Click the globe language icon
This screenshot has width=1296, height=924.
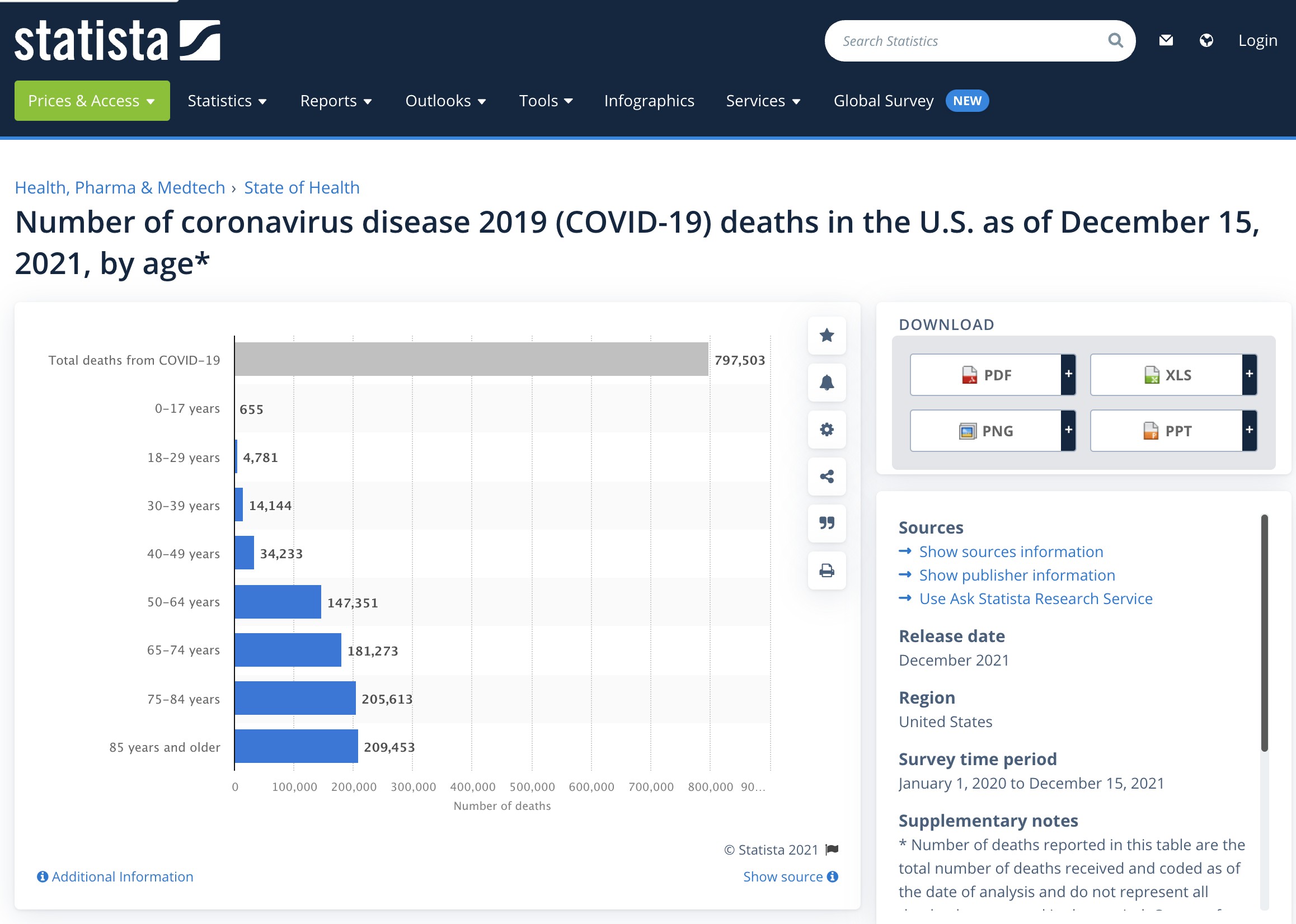coord(1205,40)
